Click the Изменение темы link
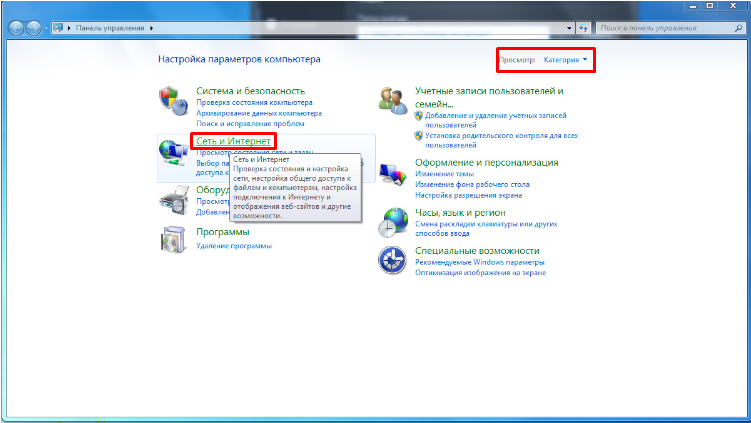The height and width of the screenshot is (423, 751). [446, 173]
